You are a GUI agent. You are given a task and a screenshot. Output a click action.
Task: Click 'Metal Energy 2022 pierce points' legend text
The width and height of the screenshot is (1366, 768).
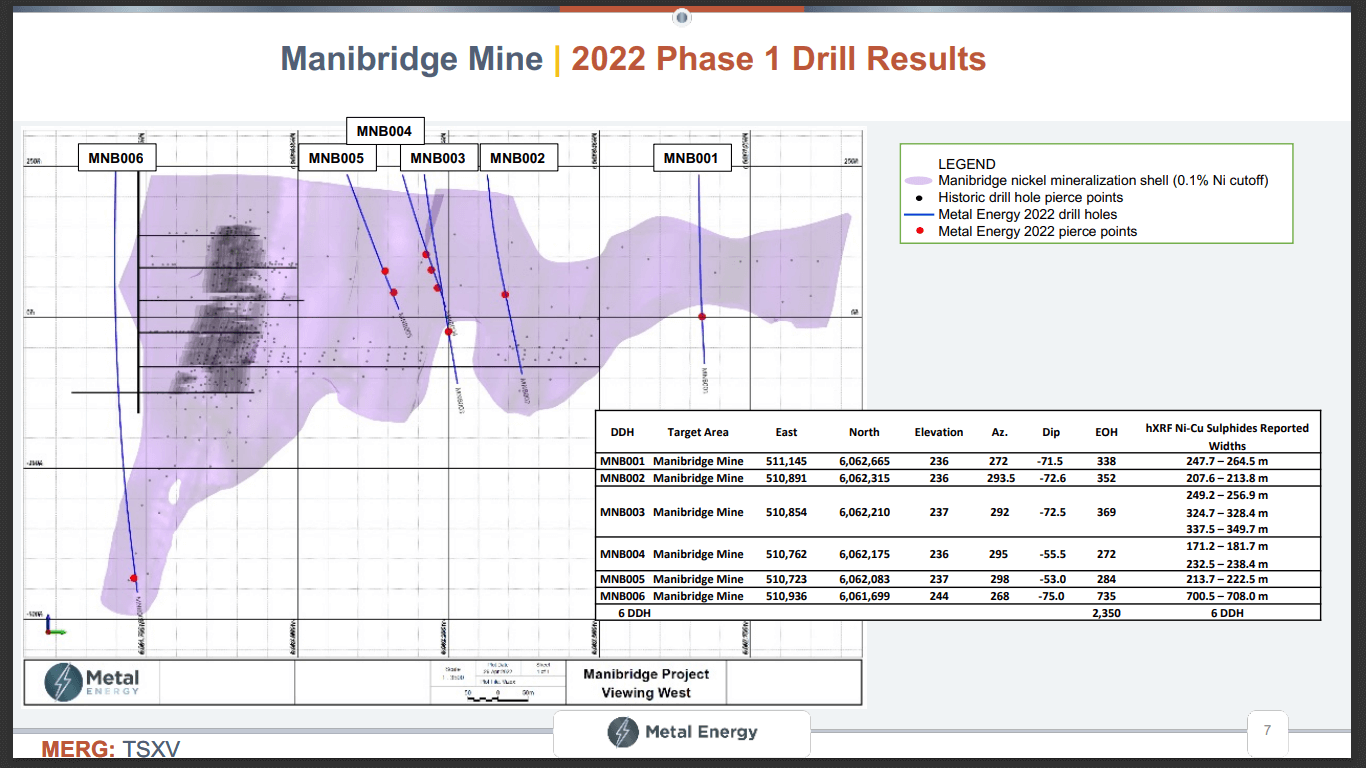(x=1038, y=231)
